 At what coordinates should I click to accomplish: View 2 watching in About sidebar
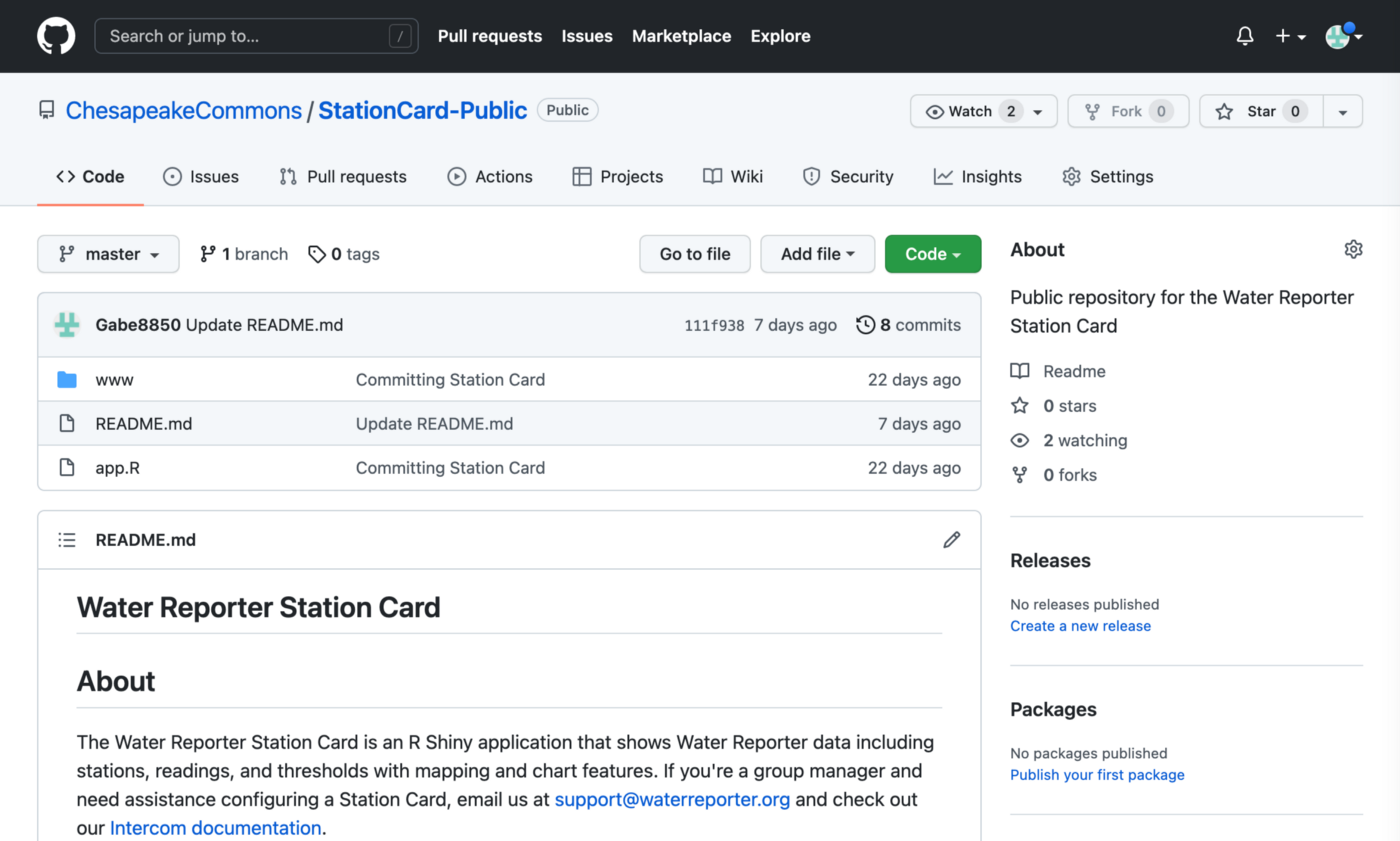tap(1069, 440)
